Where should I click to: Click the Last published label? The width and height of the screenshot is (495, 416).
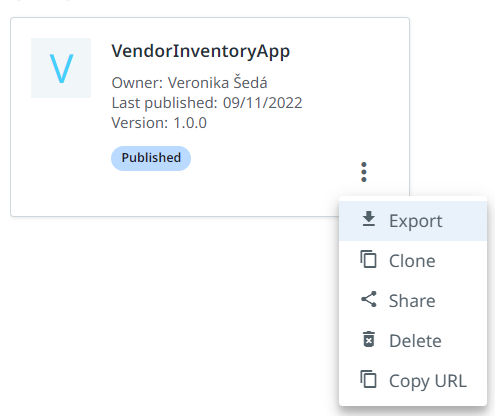[164, 103]
